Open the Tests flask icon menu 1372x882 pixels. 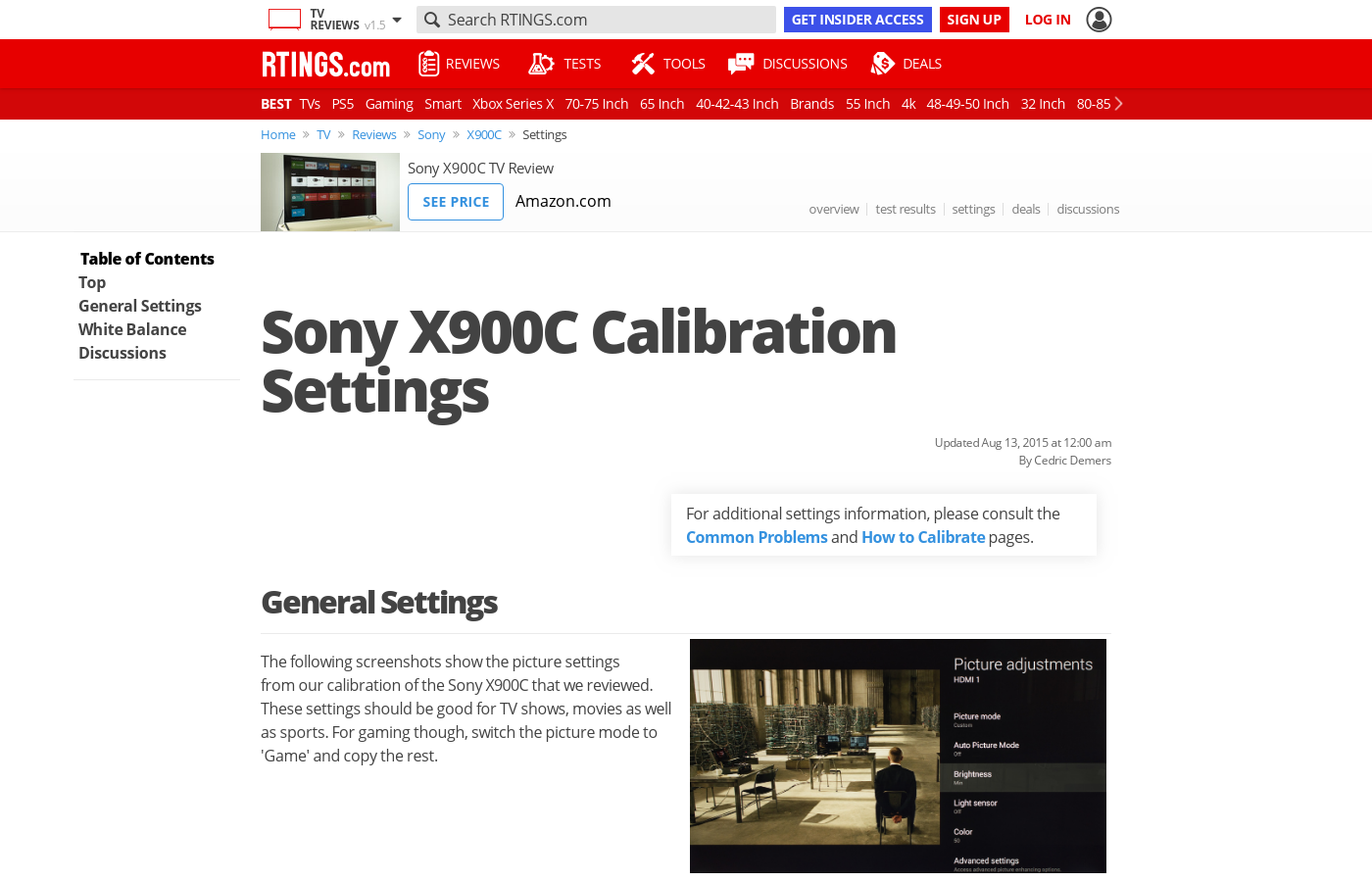[x=541, y=64]
